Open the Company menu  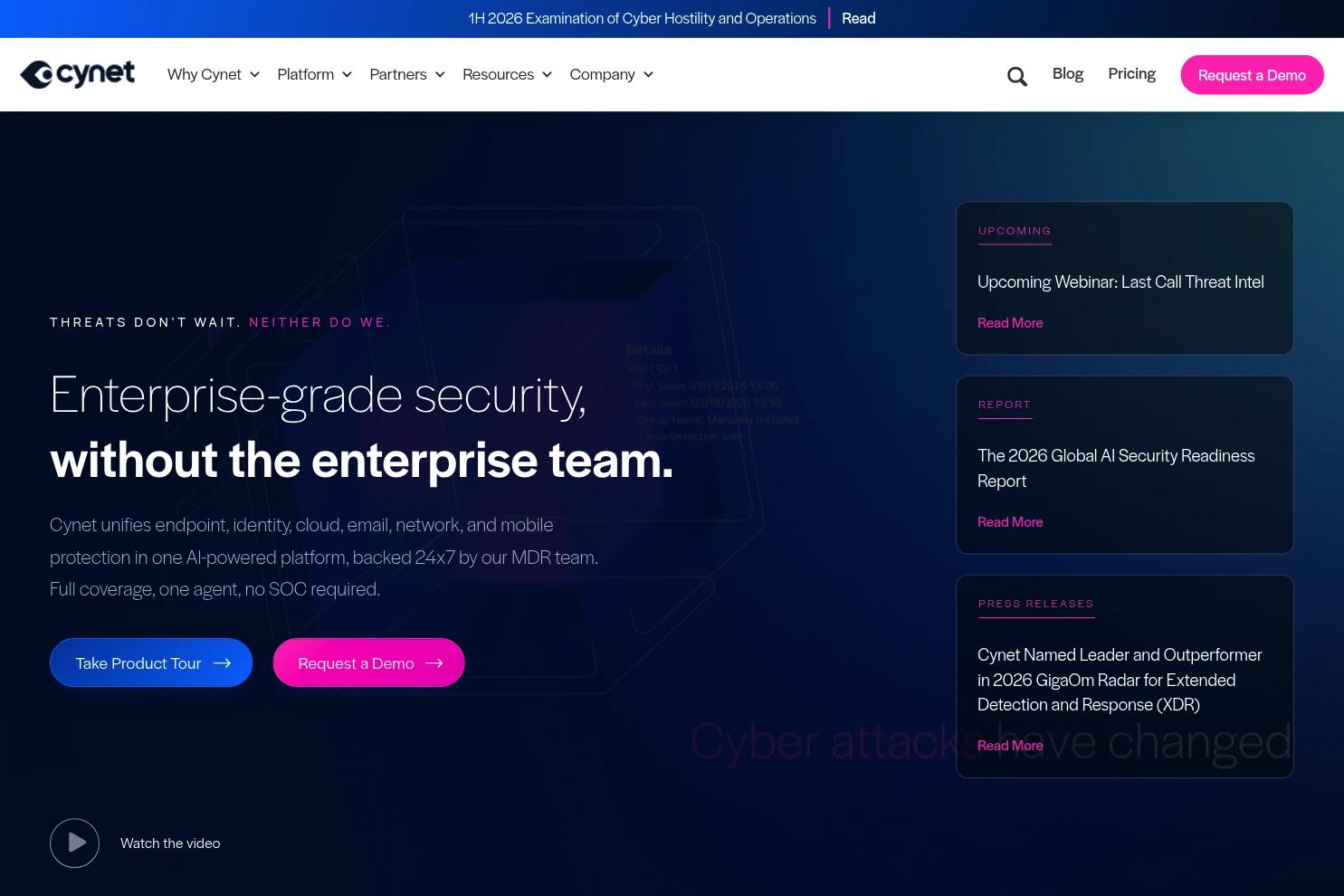(x=602, y=74)
